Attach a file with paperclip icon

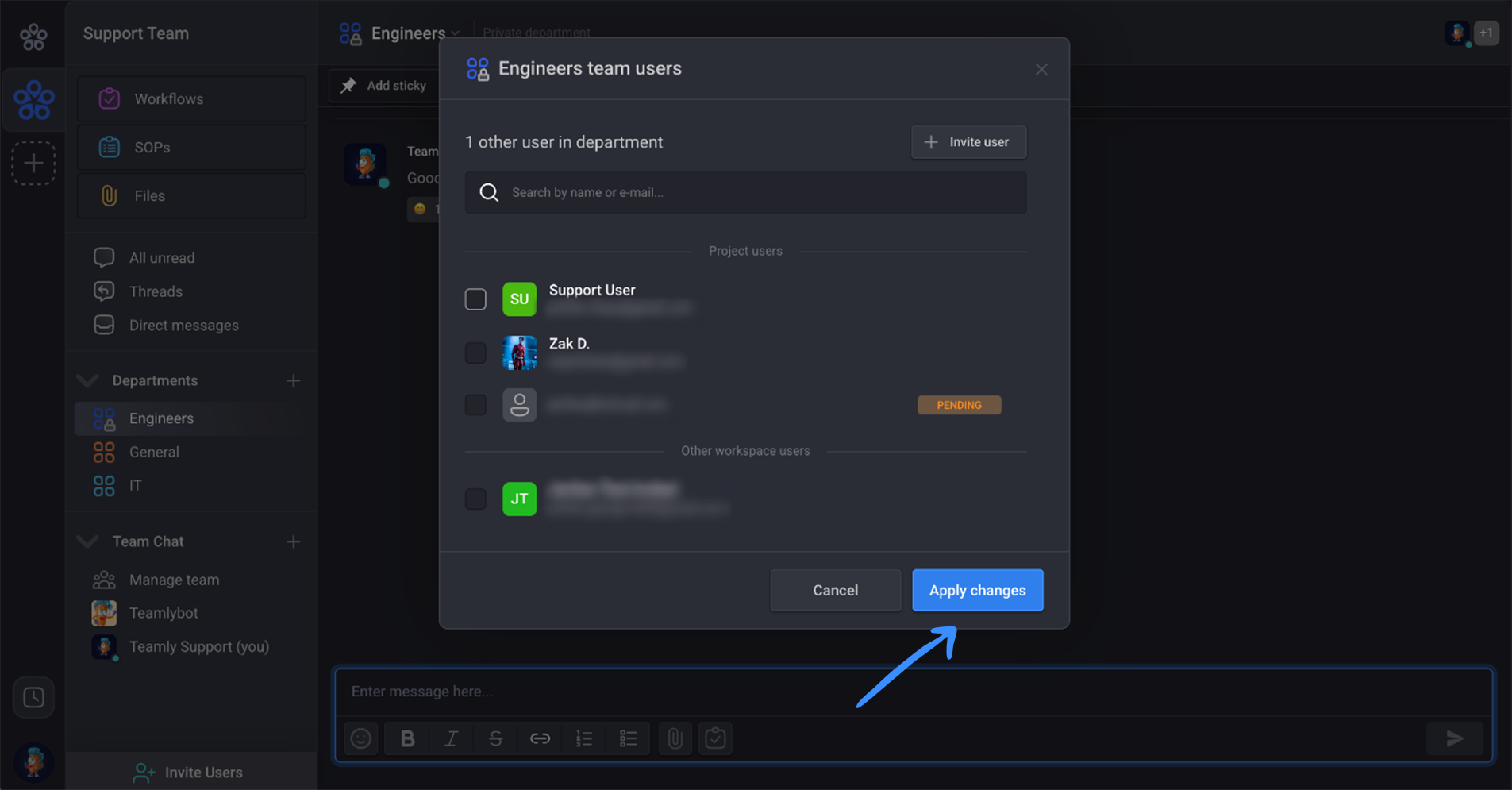click(x=675, y=738)
